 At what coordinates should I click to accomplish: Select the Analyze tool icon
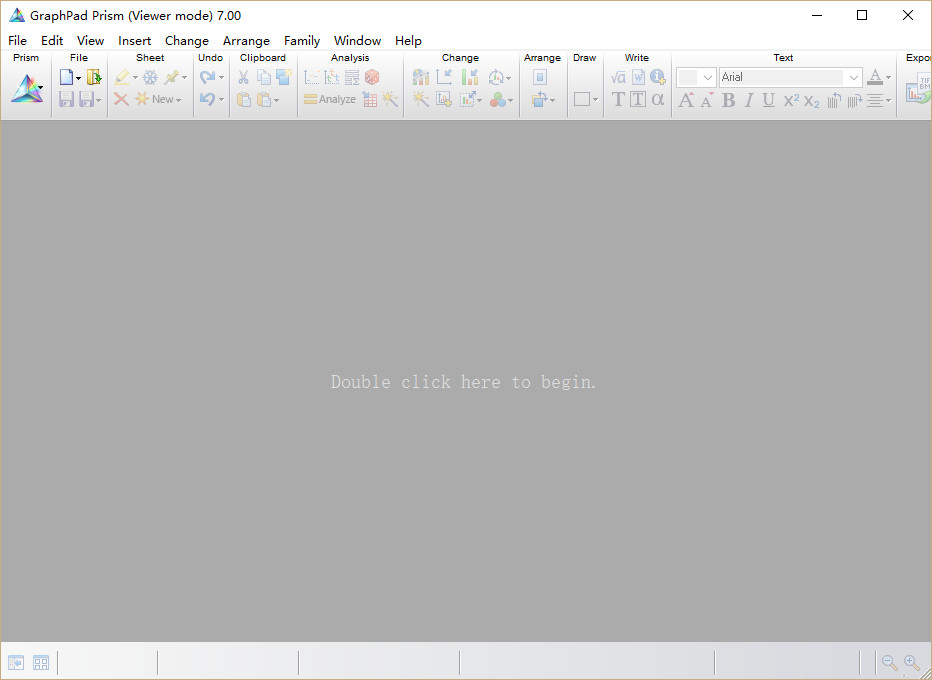330,99
